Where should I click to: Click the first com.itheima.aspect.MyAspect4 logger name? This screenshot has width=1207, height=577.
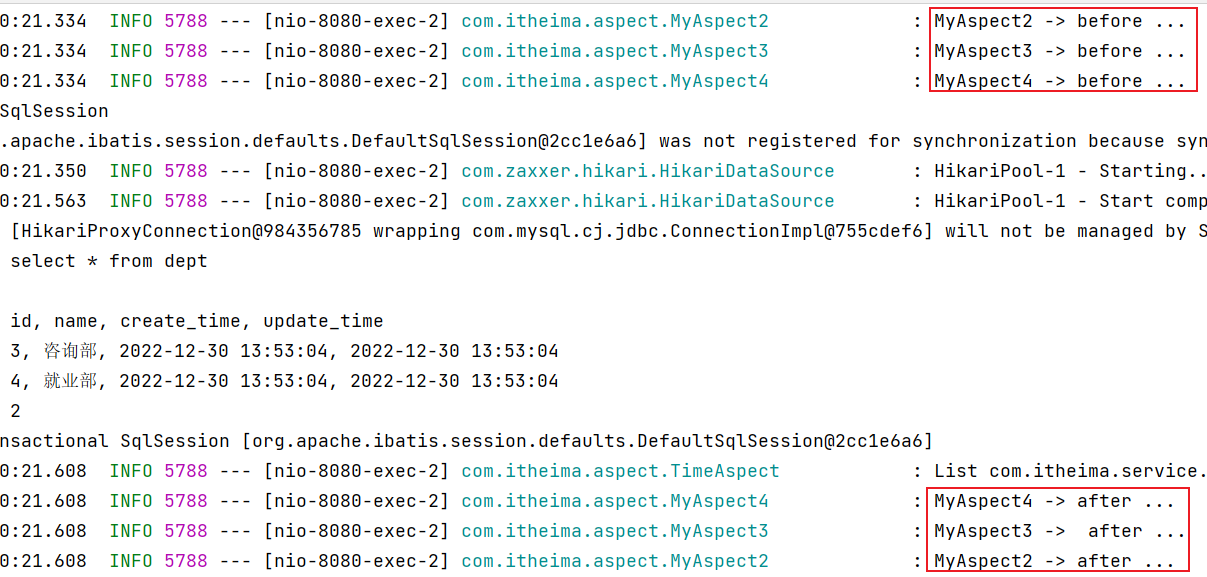[x=615, y=81]
